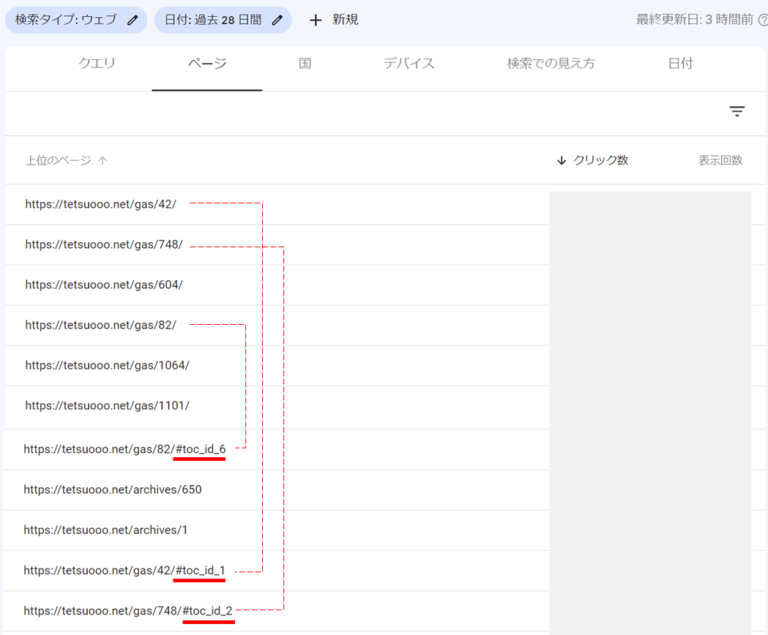This screenshot has height=635, width=768.
Task: Open the 検索での見え方 tab
Action: (x=550, y=64)
